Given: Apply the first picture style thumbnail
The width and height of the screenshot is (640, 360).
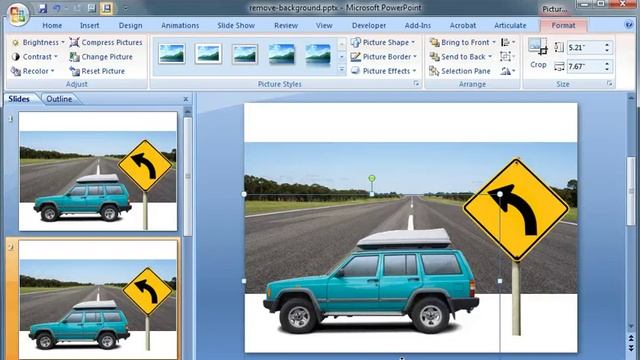Looking at the screenshot, I should pyautogui.click(x=172, y=54).
